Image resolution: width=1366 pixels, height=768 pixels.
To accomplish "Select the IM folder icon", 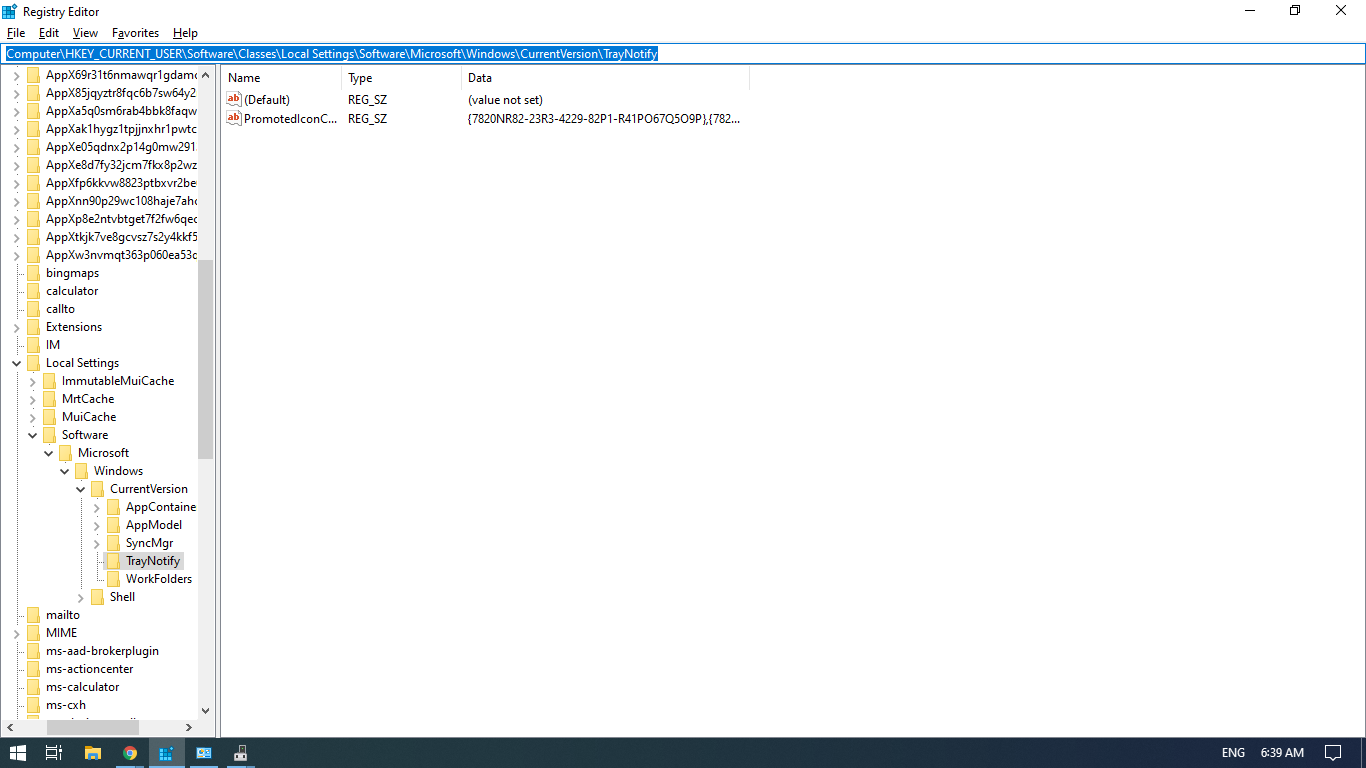I will 33,345.
